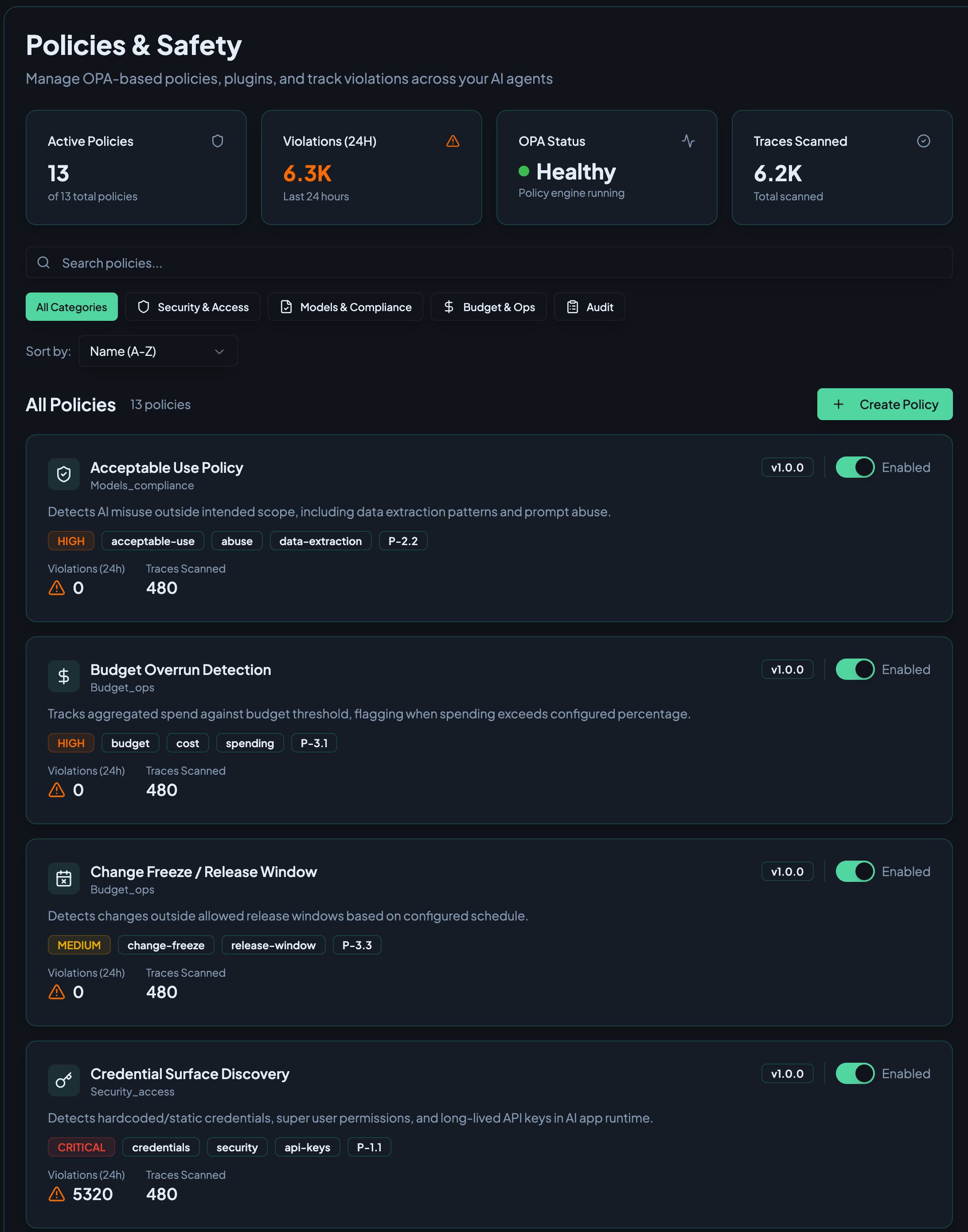Click the calendar icon beside Change Freeze / Release Window
The image size is (968, 1232).
[x=64, y=878]
